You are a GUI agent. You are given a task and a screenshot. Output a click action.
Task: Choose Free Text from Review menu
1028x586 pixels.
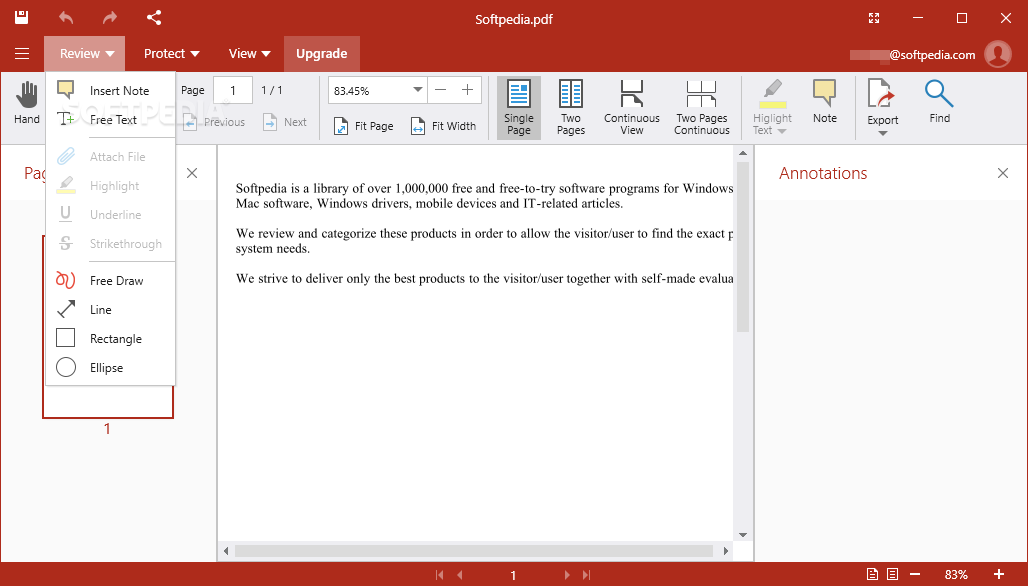[110, 119]
